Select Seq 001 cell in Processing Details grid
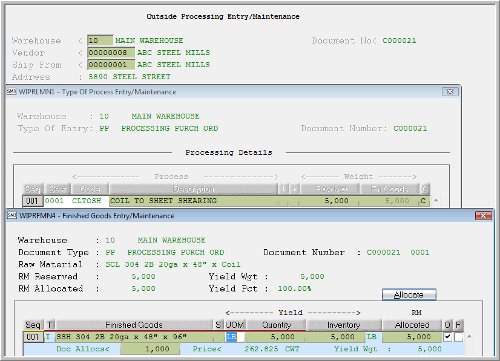 [32, 201]
